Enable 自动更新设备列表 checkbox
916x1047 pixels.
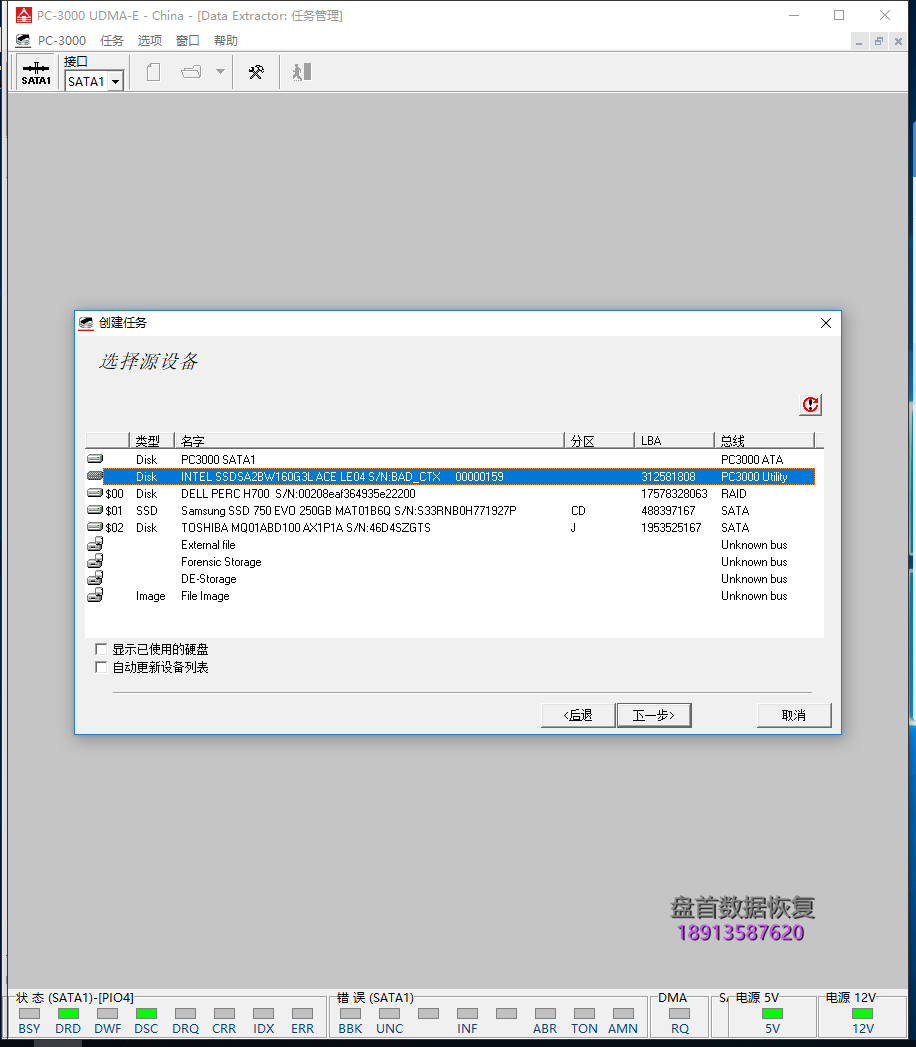tap(101, 666)
